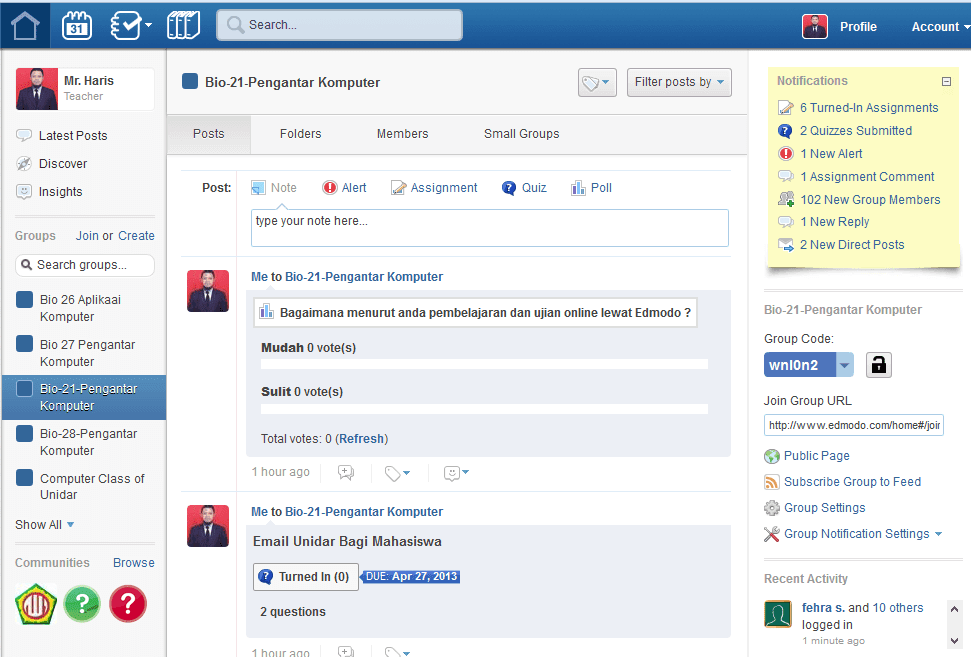Open the calendar planner icon

point(77,25)
